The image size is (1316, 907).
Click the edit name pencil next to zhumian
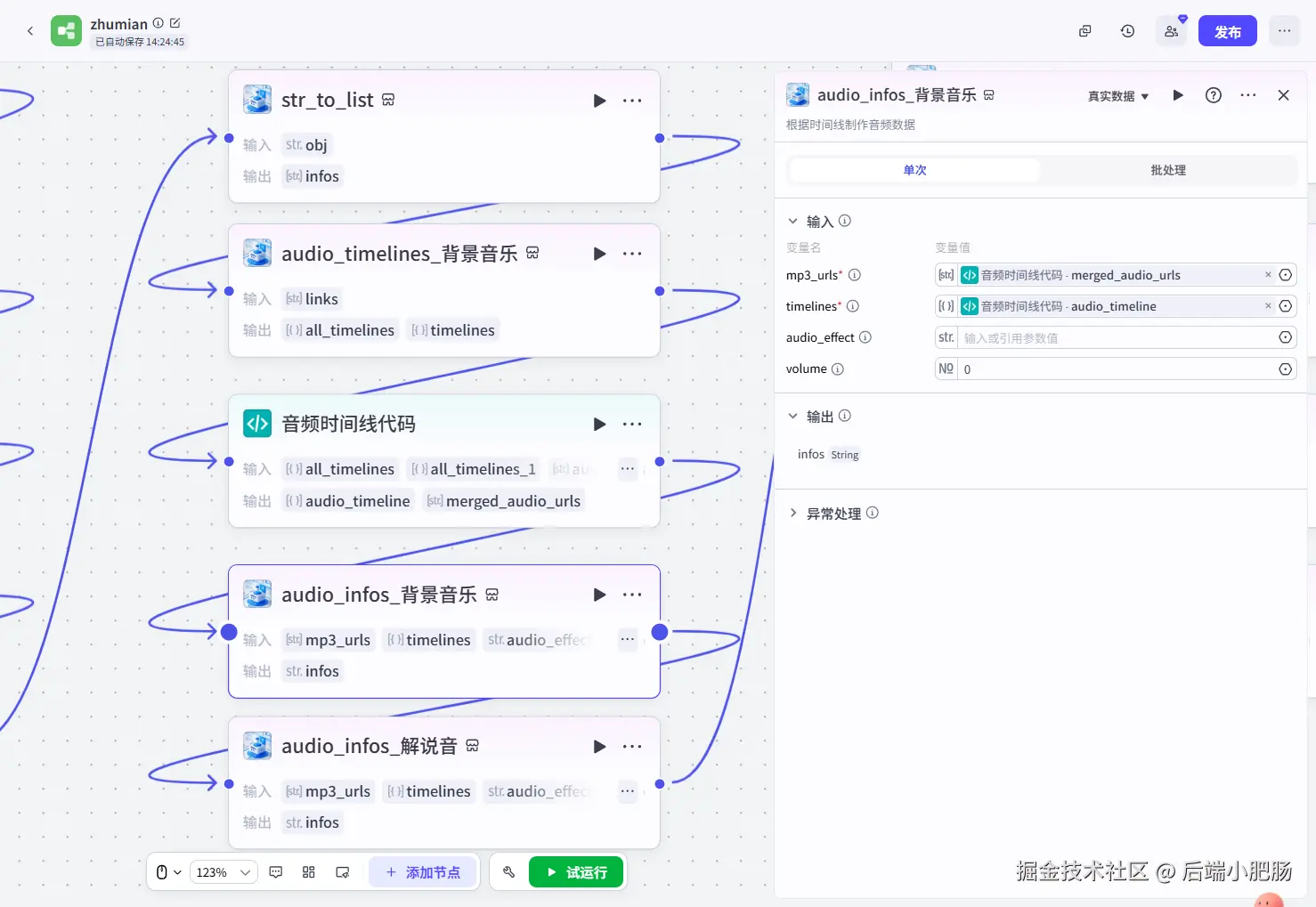coord(175,23)
